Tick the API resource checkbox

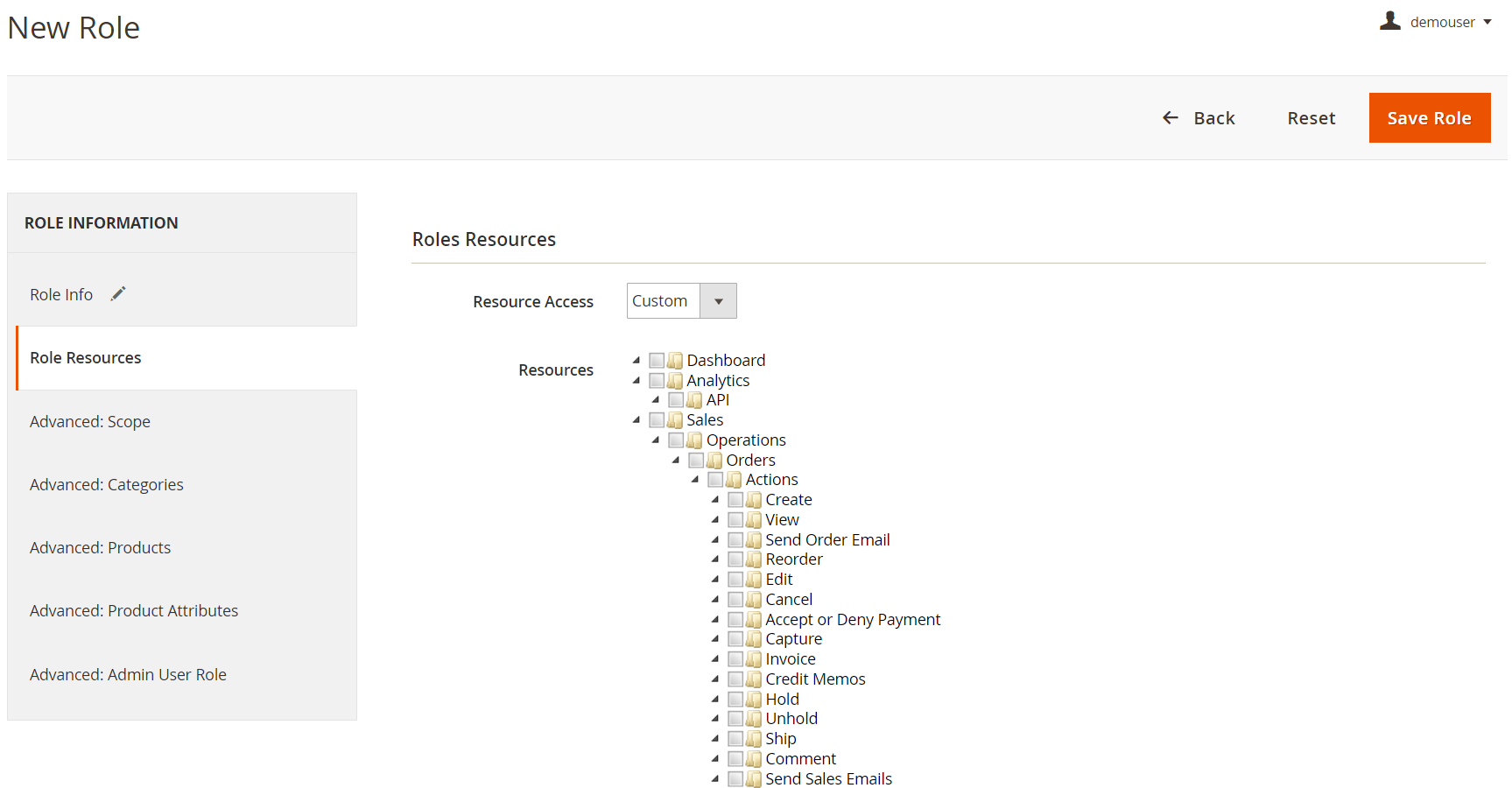tap(676, 400)
